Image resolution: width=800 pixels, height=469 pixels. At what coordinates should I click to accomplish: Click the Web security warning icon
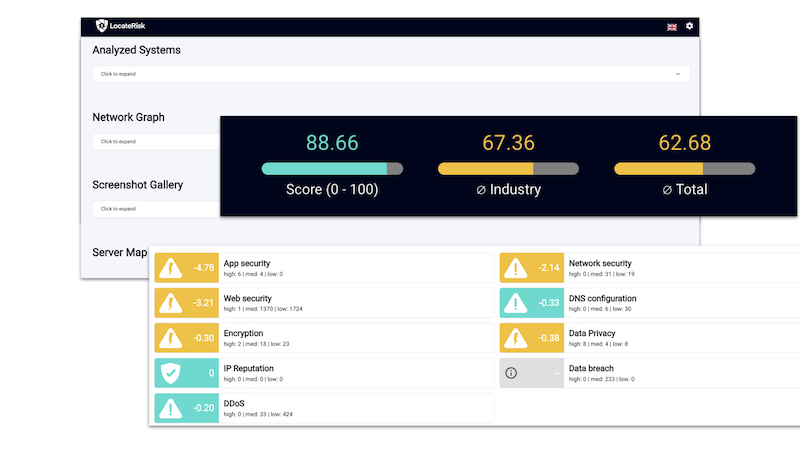point(170,302)
